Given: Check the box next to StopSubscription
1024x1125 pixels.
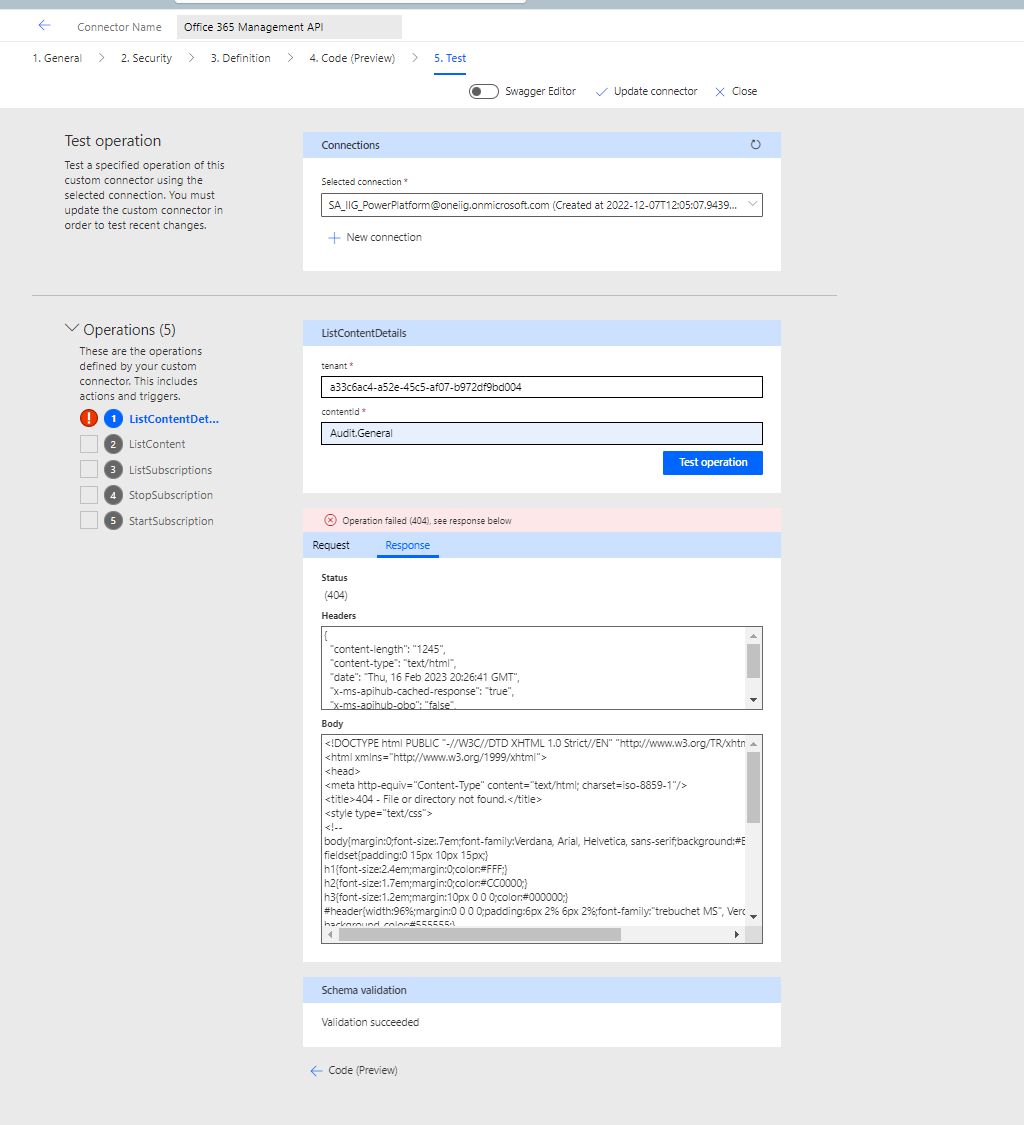Looking at the screenshot, I should coord(88,495).
